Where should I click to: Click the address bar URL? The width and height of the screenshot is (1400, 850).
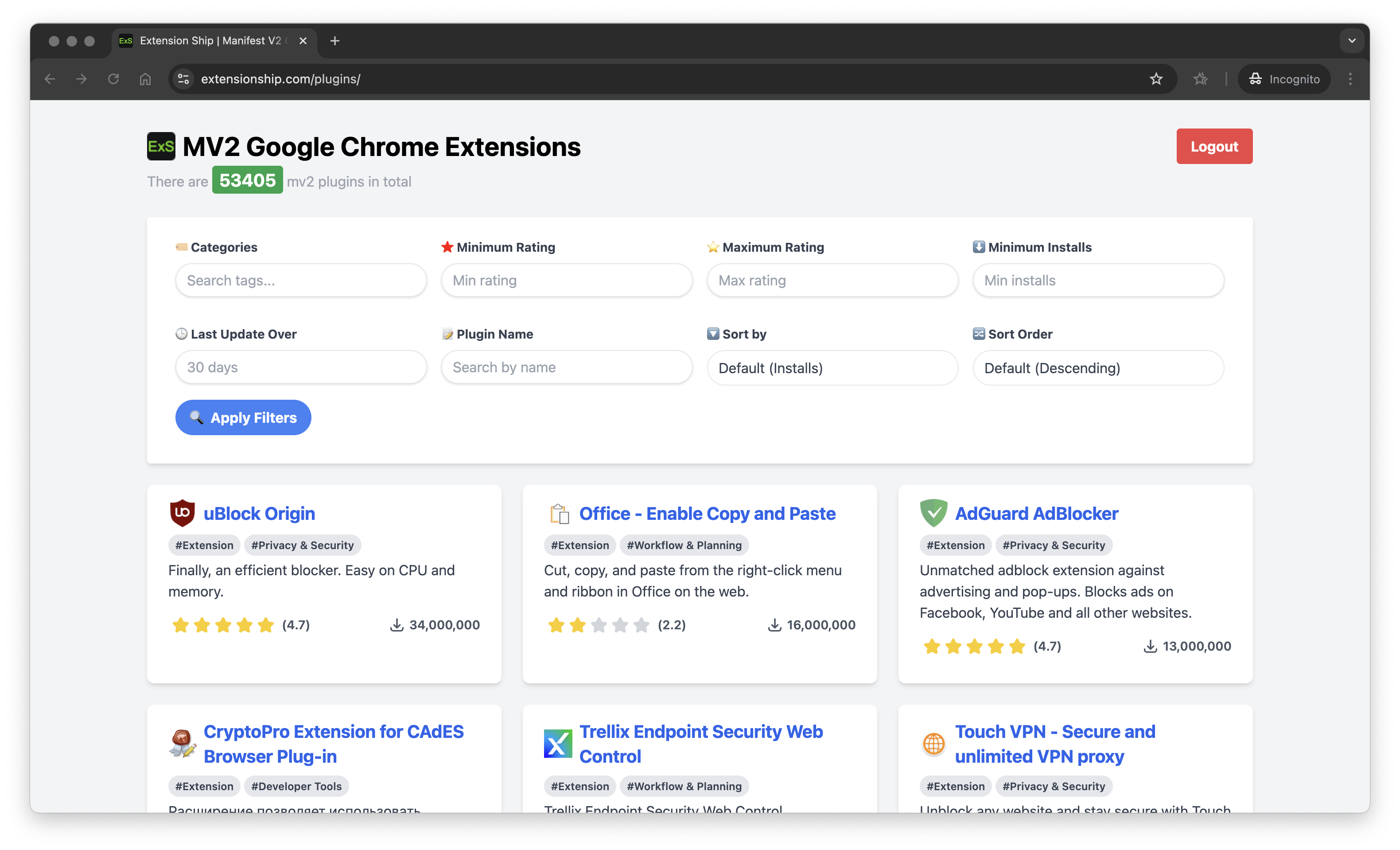(281, 79)
